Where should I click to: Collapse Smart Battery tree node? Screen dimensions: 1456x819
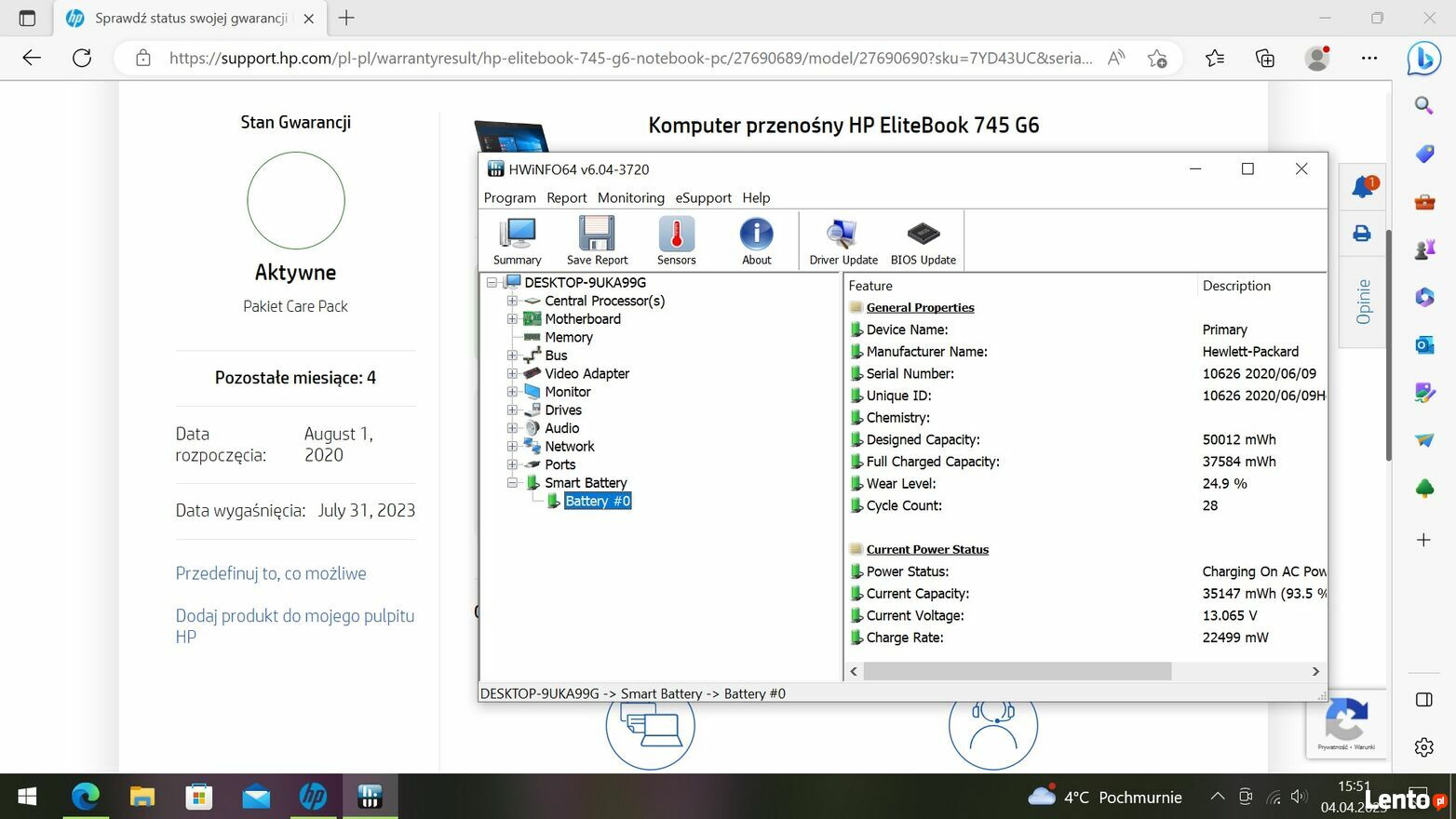pos(512,482)
